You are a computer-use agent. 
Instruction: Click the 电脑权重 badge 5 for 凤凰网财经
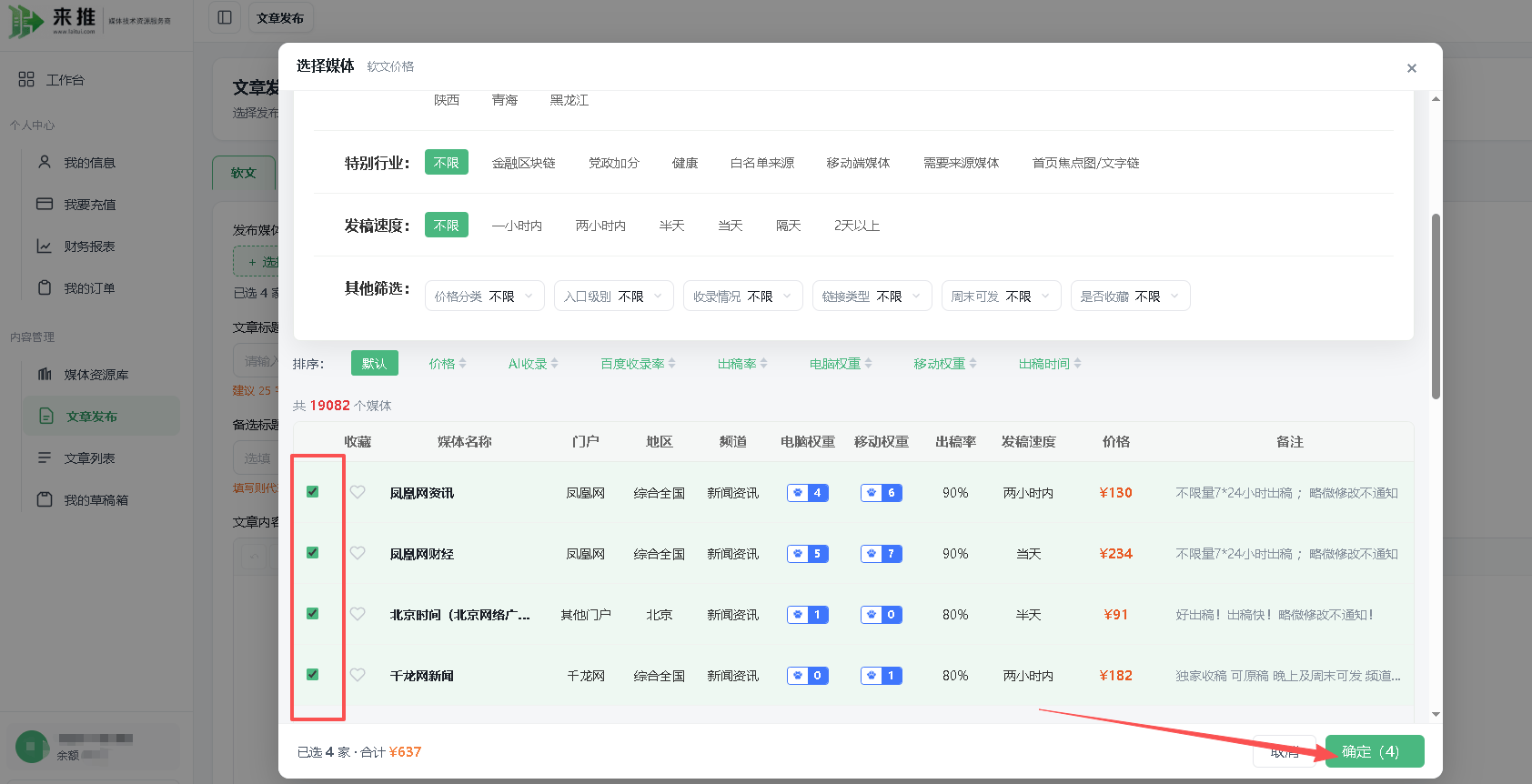click(x=808, y=554)
